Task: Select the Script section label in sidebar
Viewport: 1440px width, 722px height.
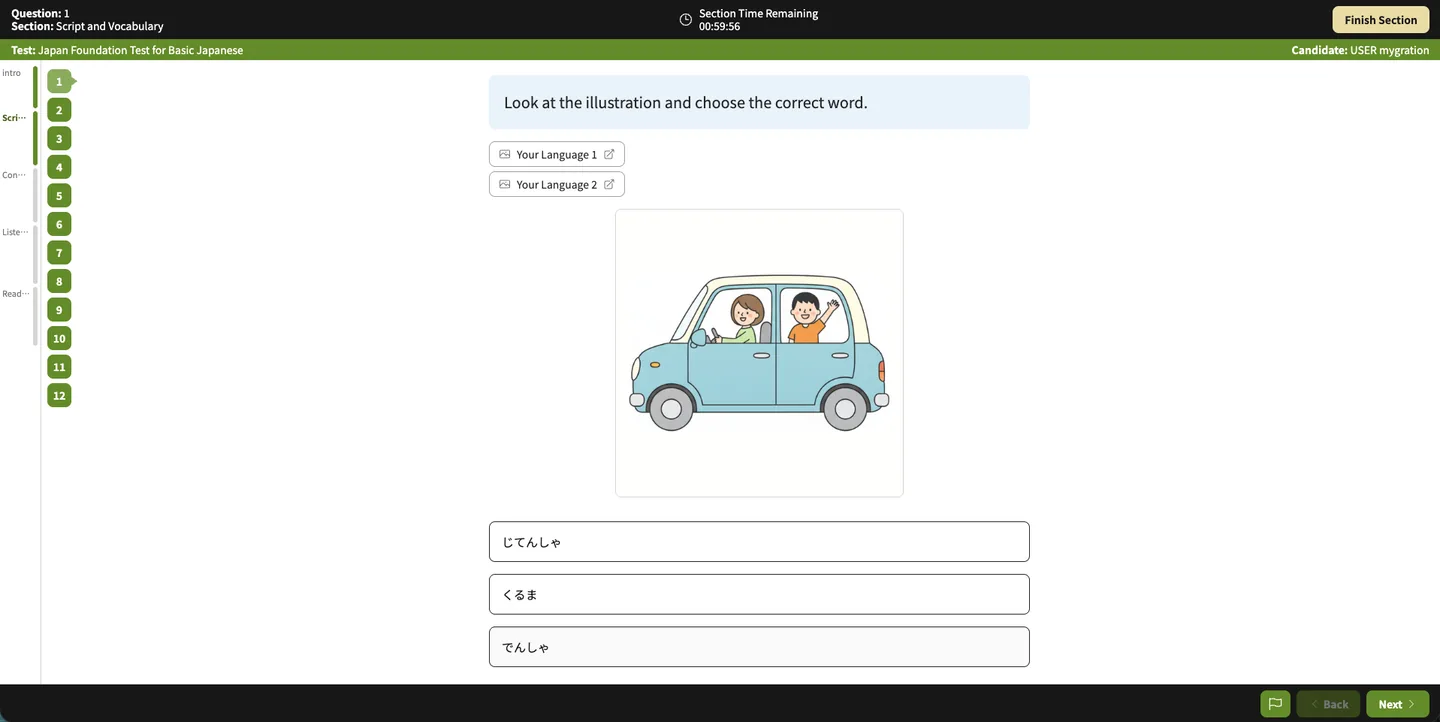Action: tap(14, 118)
